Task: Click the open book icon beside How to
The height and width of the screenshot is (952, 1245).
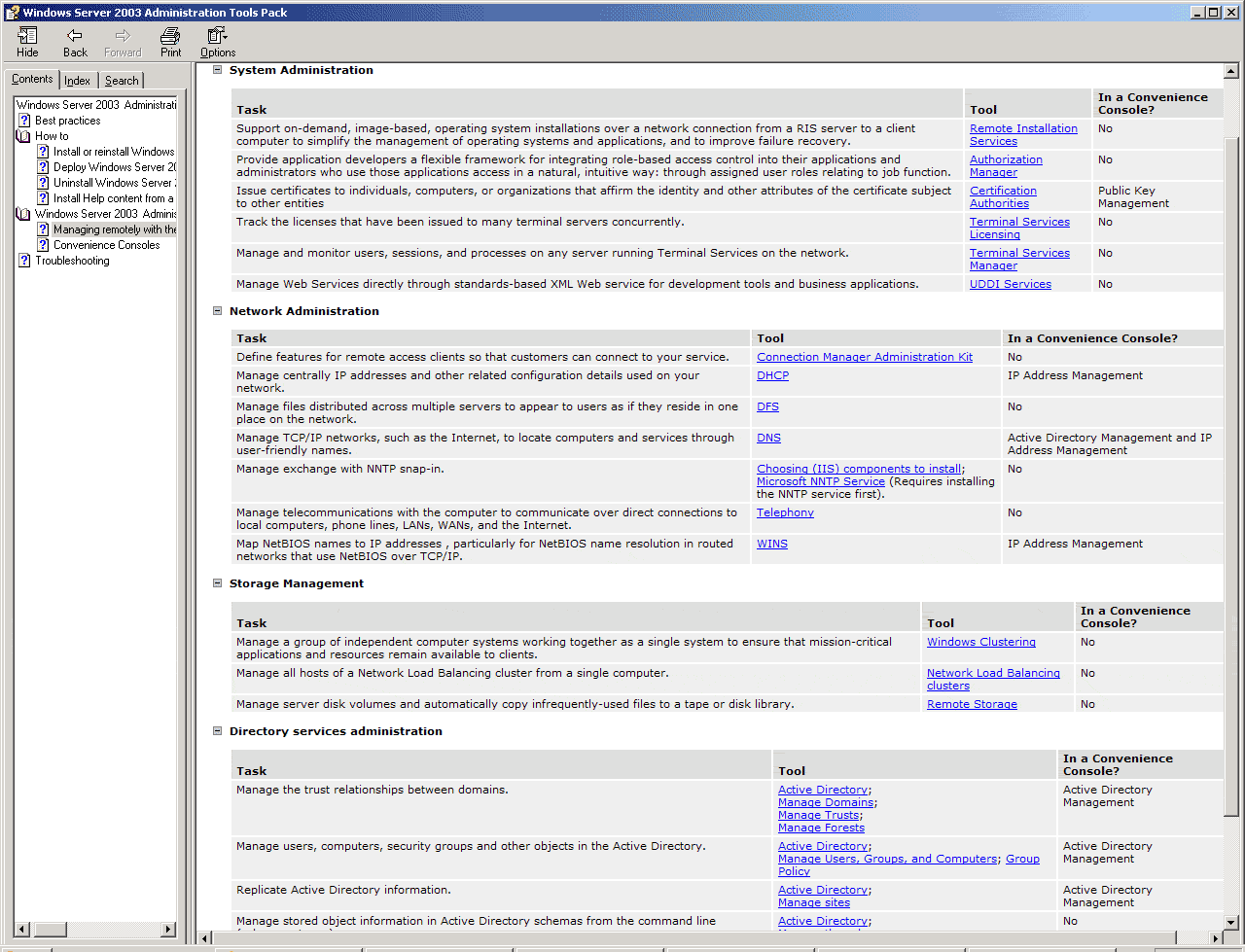Action: pyautogui.click(x=23, y=136)
